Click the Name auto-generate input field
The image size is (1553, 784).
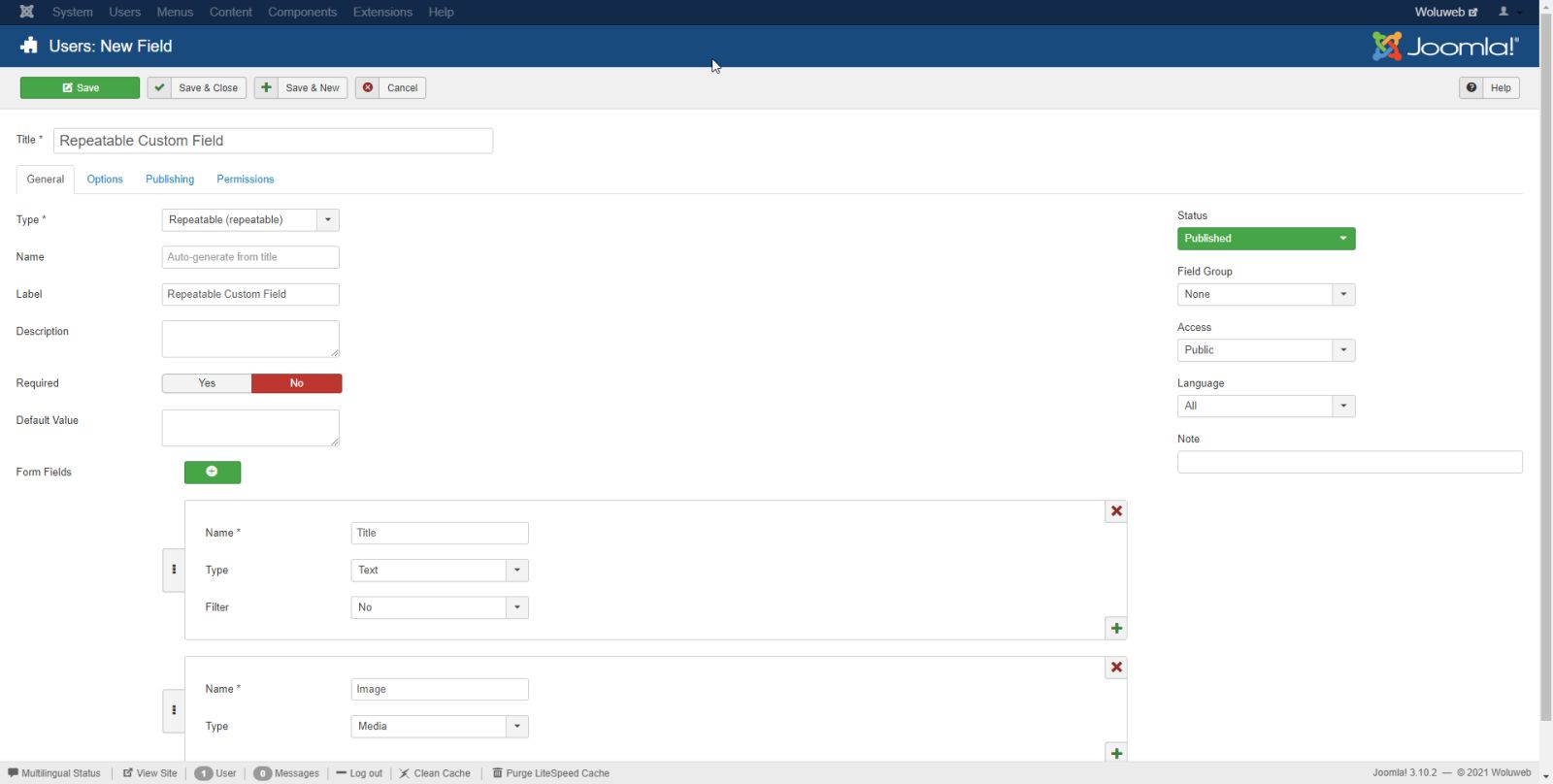(250, 257)
